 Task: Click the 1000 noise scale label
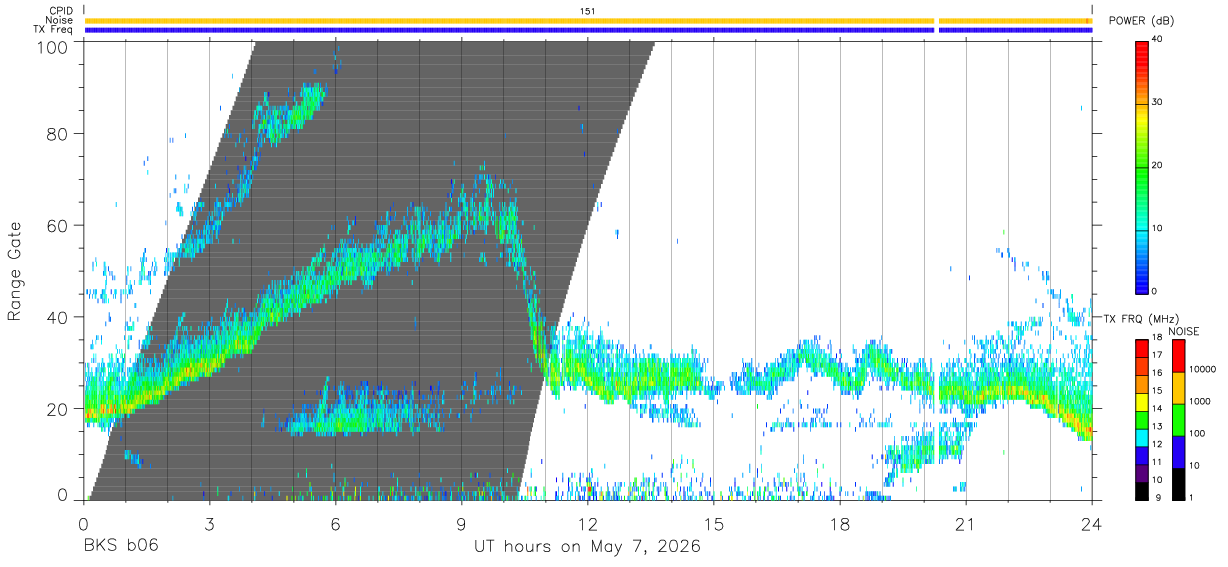click(1200, 402)
